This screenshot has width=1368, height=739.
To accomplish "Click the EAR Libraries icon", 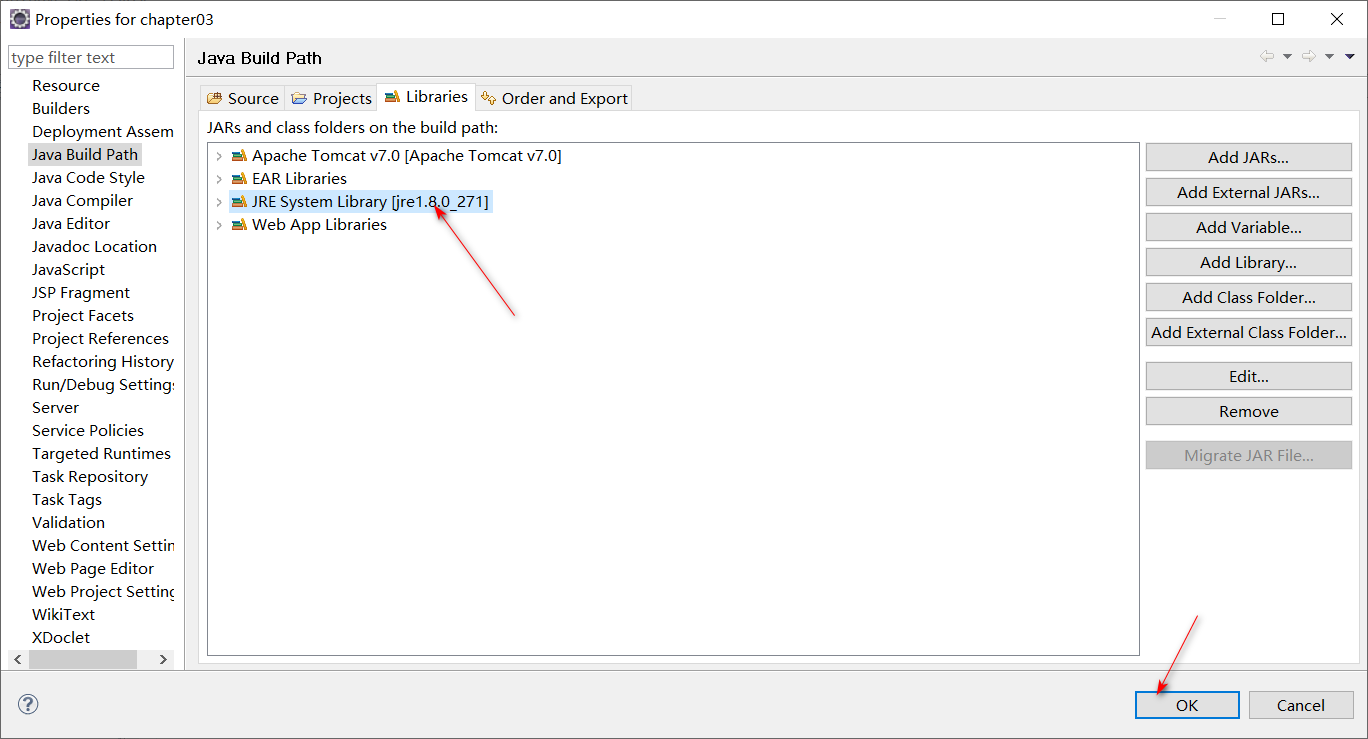I will [x=238, y=179].
